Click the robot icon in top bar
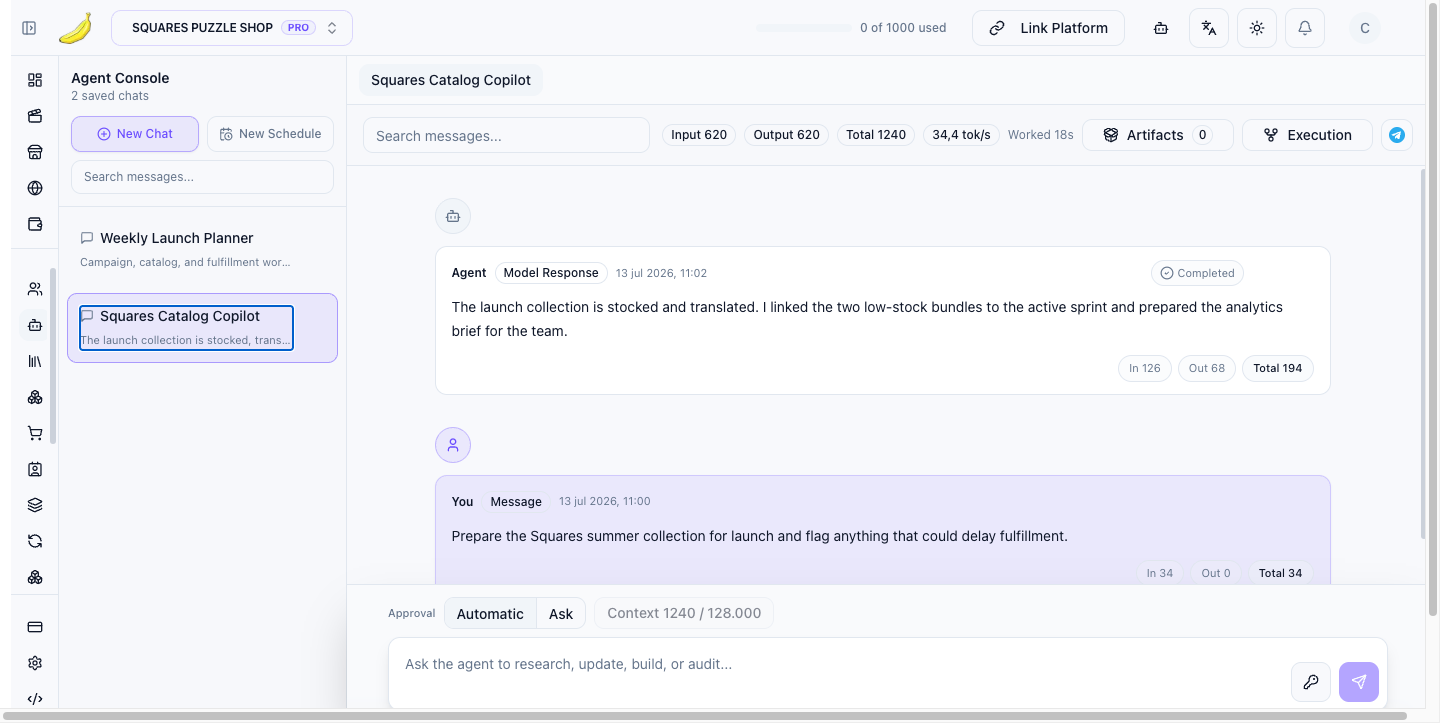 point(1161,28)
